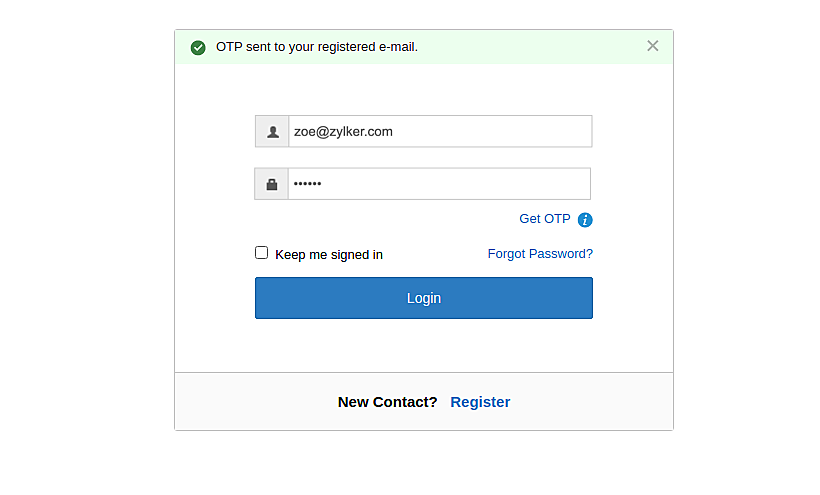Click the gray footer bar beside Register
The height and width of the screenshot is (495, 820).
point(600,402)
